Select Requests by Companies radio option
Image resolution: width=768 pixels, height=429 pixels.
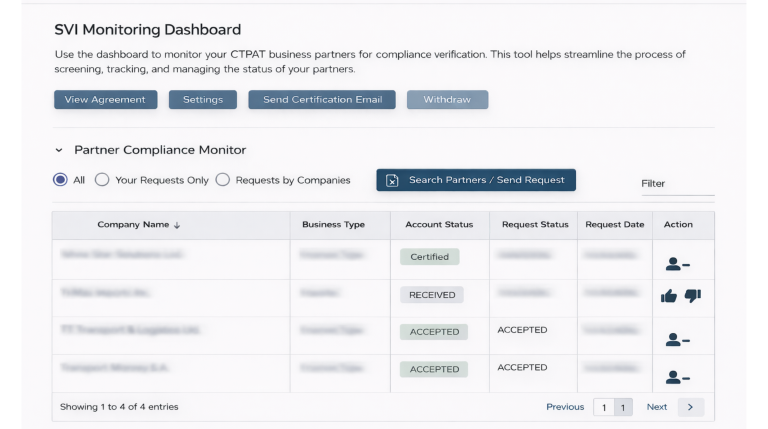click(x=222, y=180)
